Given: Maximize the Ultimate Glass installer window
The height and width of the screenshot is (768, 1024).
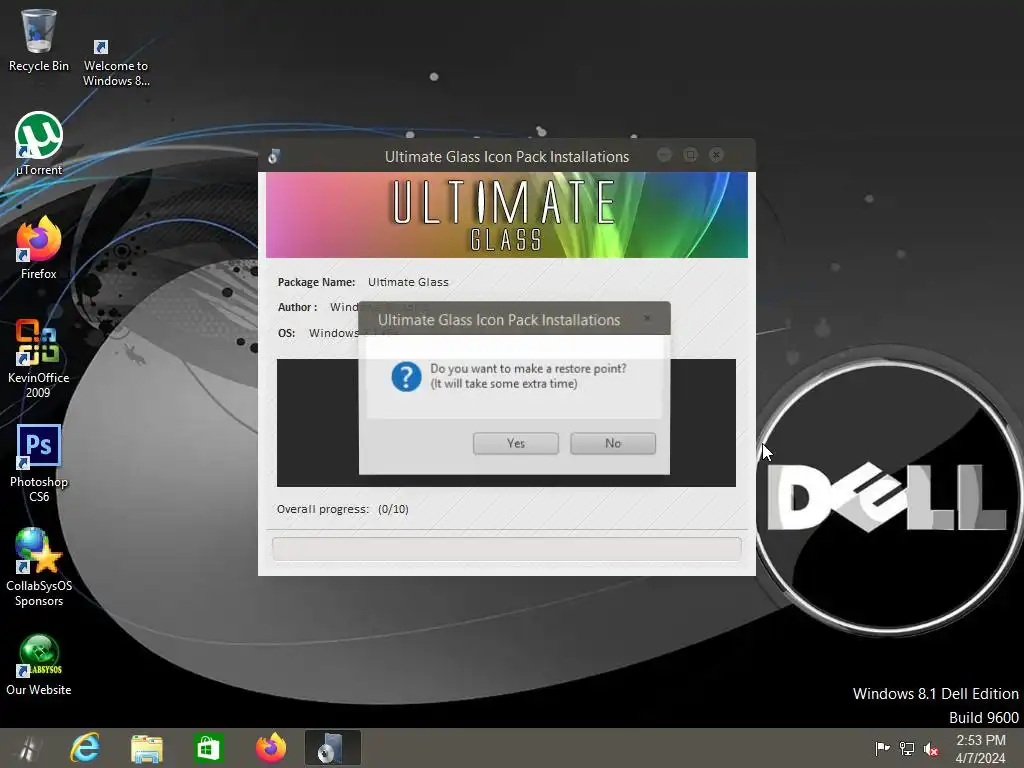Looking at the screenshot, I should coord(690,155).
